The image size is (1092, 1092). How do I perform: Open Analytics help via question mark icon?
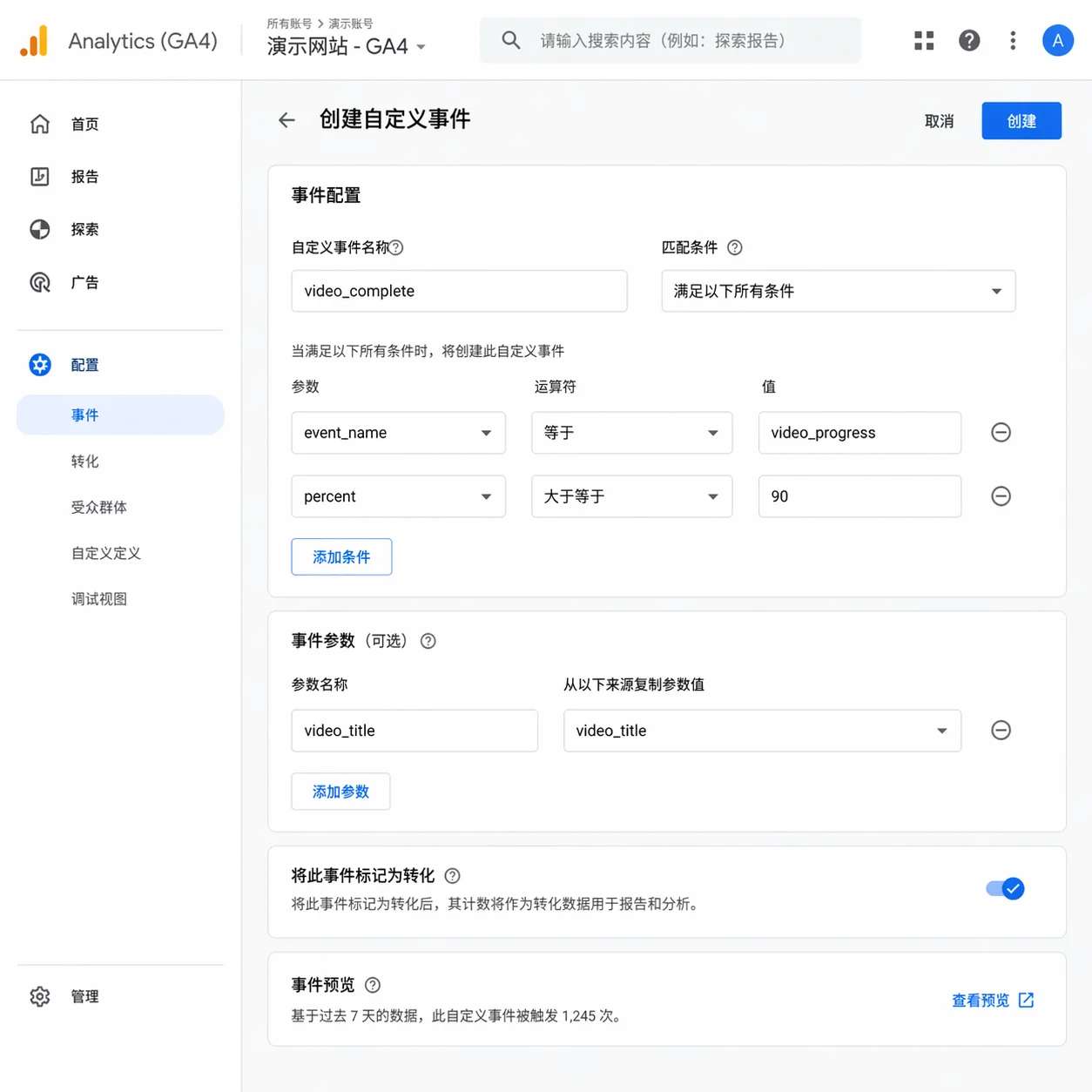[969, 40]
